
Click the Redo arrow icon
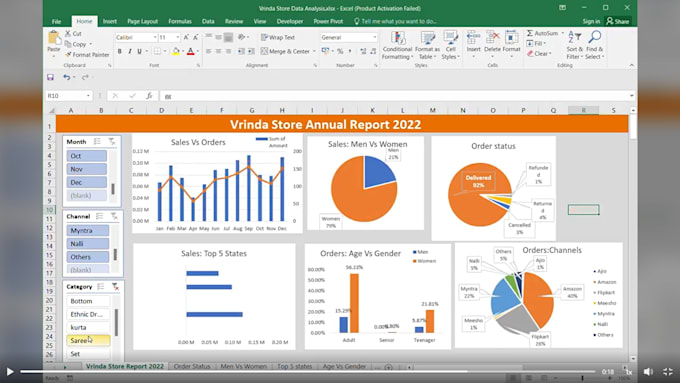coord(85,77)
